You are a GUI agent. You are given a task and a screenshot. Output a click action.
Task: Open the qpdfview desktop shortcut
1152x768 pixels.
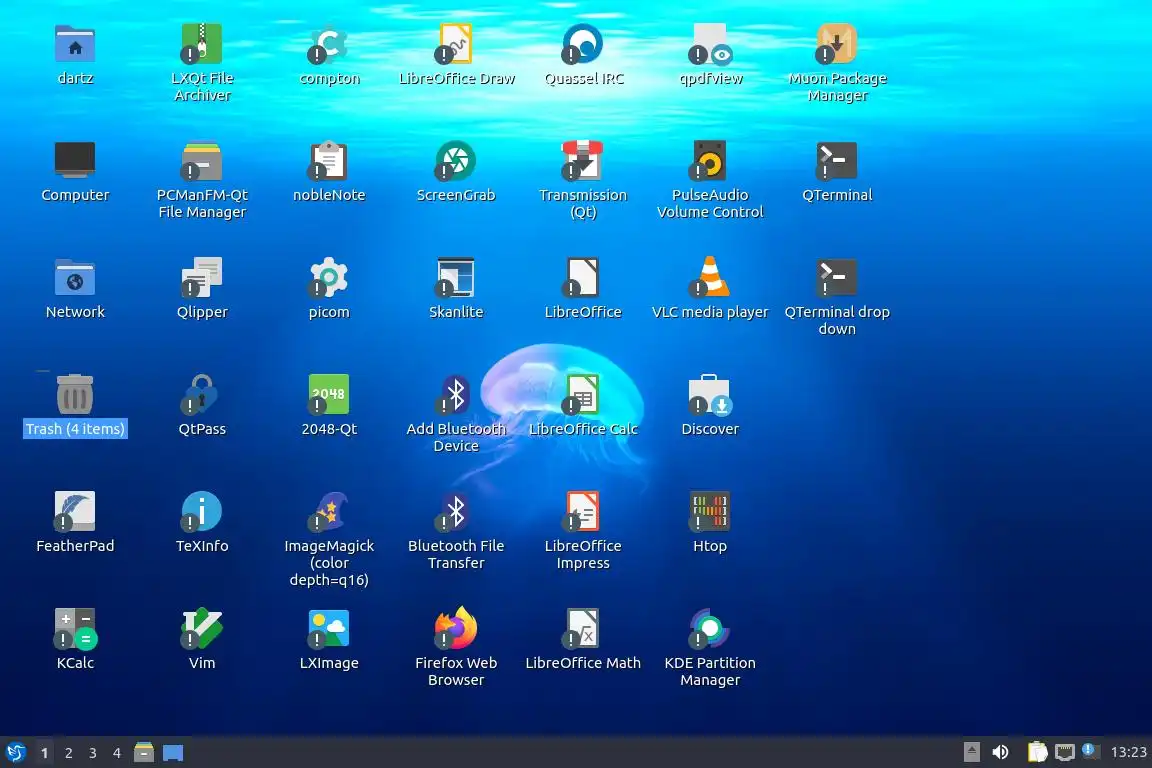[x=710, y=44]
